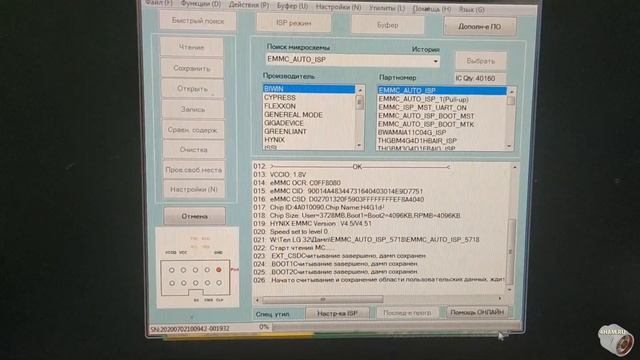The height and width of the screenshot is (360, 640).
Task: Open Дополн-е ПО button
Action: click(480, 27)
